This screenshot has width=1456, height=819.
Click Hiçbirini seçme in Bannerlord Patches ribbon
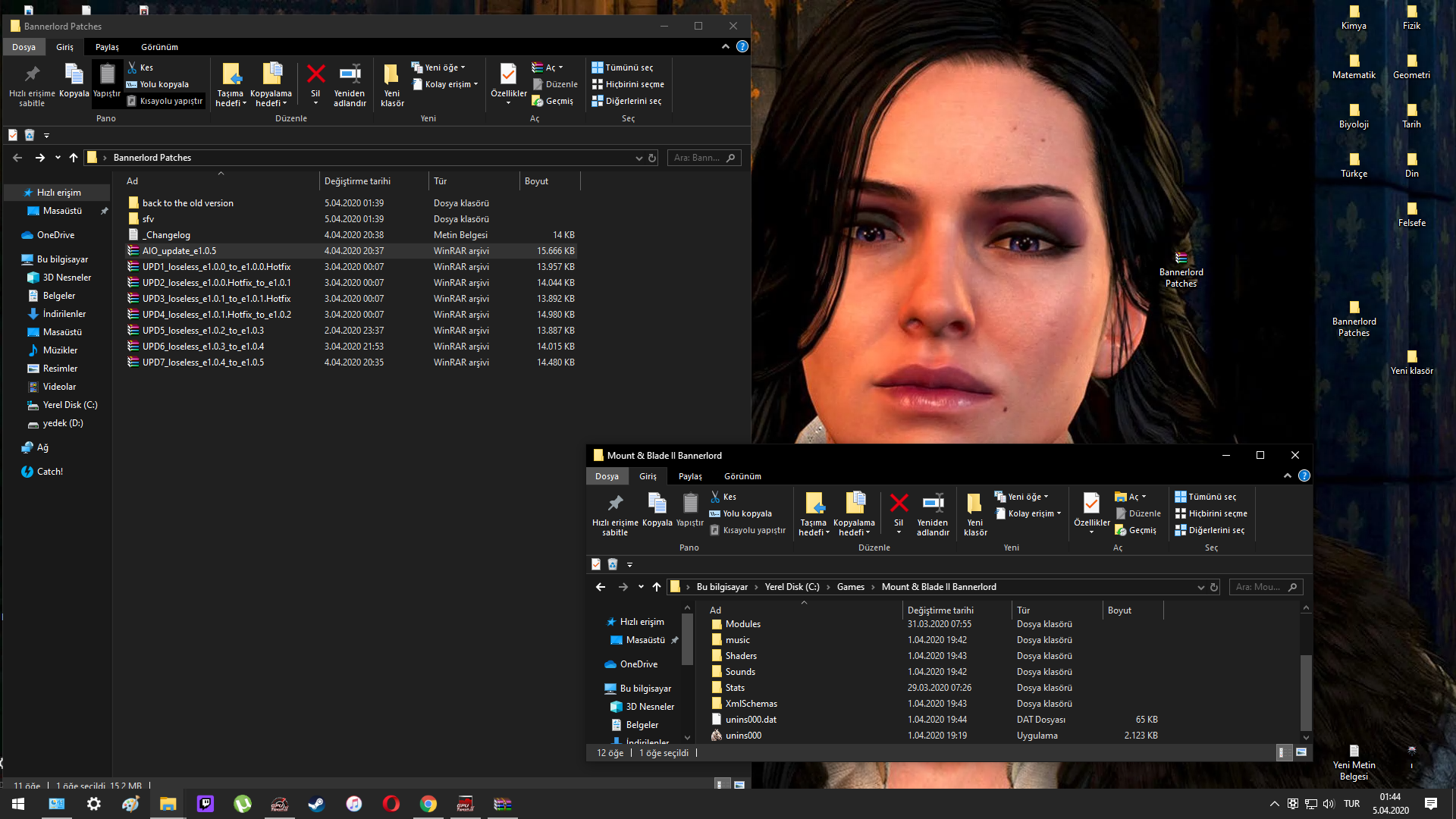[628, 84]
